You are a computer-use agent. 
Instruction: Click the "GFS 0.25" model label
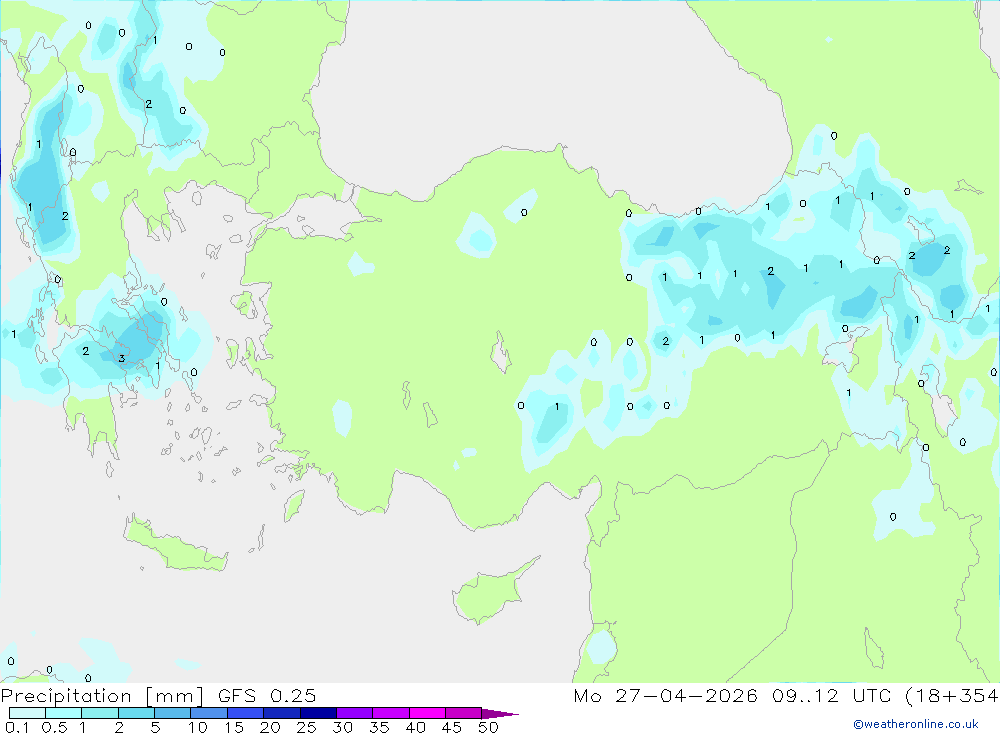coord(267,695)
